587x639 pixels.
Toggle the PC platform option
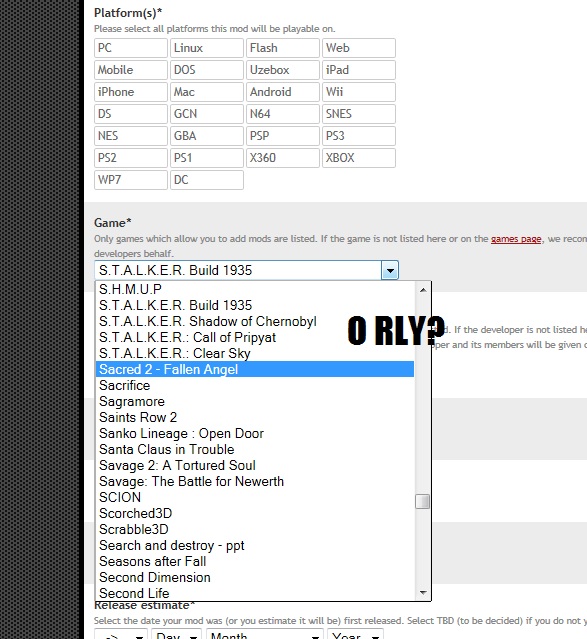click(x=131, y=48)
